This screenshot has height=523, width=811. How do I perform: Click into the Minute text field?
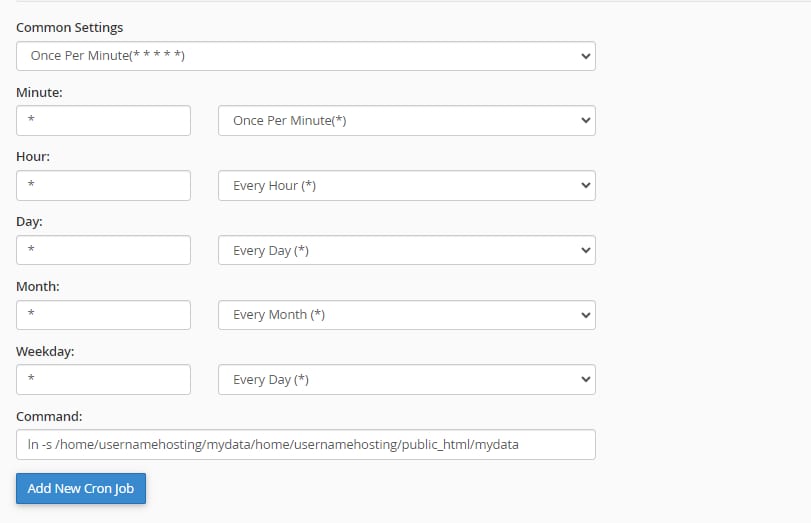point(103,121)
